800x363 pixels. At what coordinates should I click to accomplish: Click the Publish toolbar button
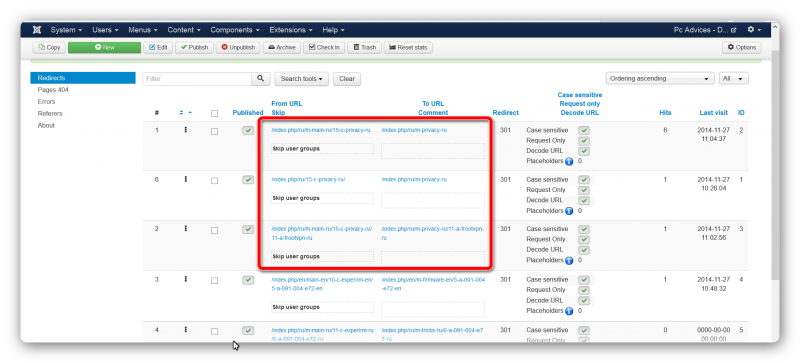(194, 47)
